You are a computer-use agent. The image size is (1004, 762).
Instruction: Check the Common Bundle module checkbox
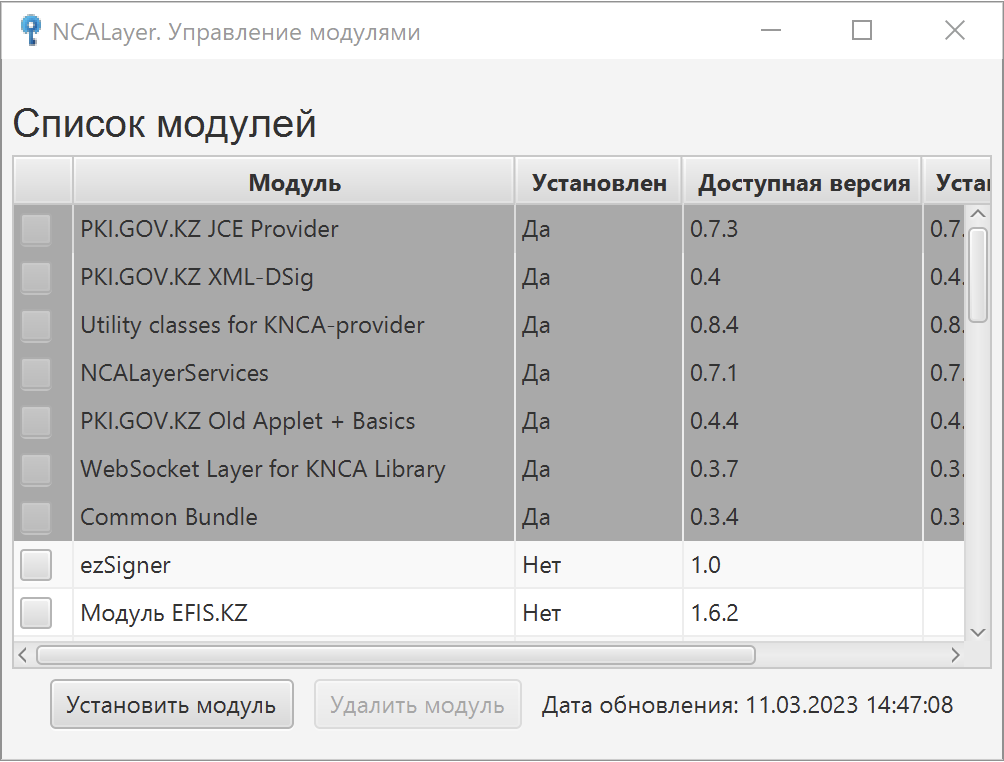(x=35, y=517)
